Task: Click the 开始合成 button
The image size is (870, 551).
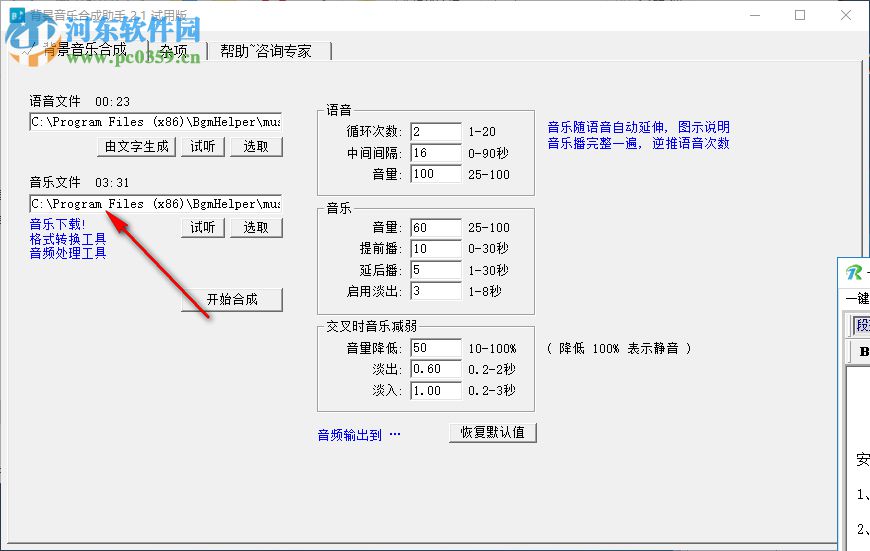Action: (232, 300)
